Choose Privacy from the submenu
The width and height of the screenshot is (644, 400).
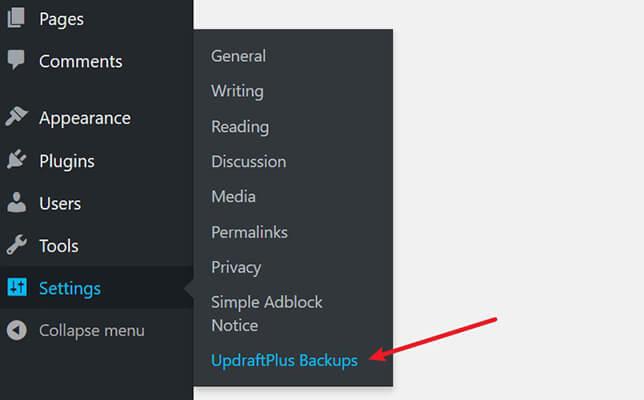236,268
